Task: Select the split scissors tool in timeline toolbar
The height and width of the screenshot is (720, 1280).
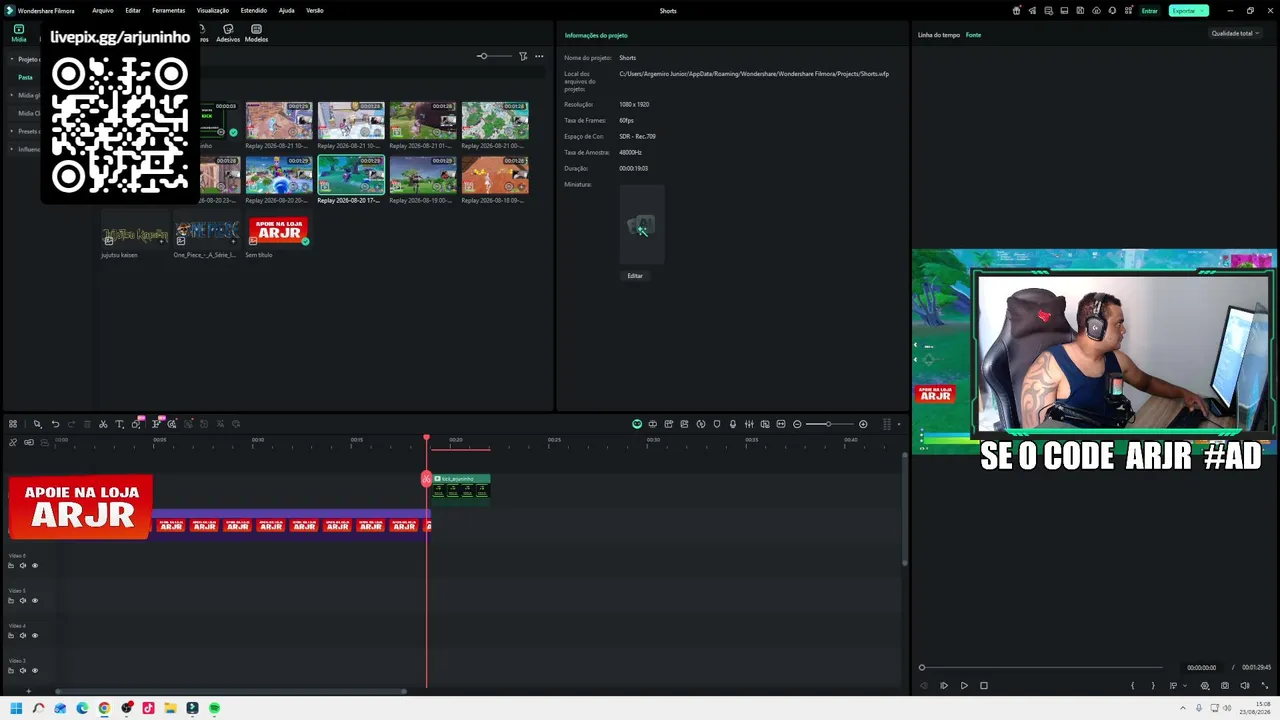Action: [x=103, y=424]
